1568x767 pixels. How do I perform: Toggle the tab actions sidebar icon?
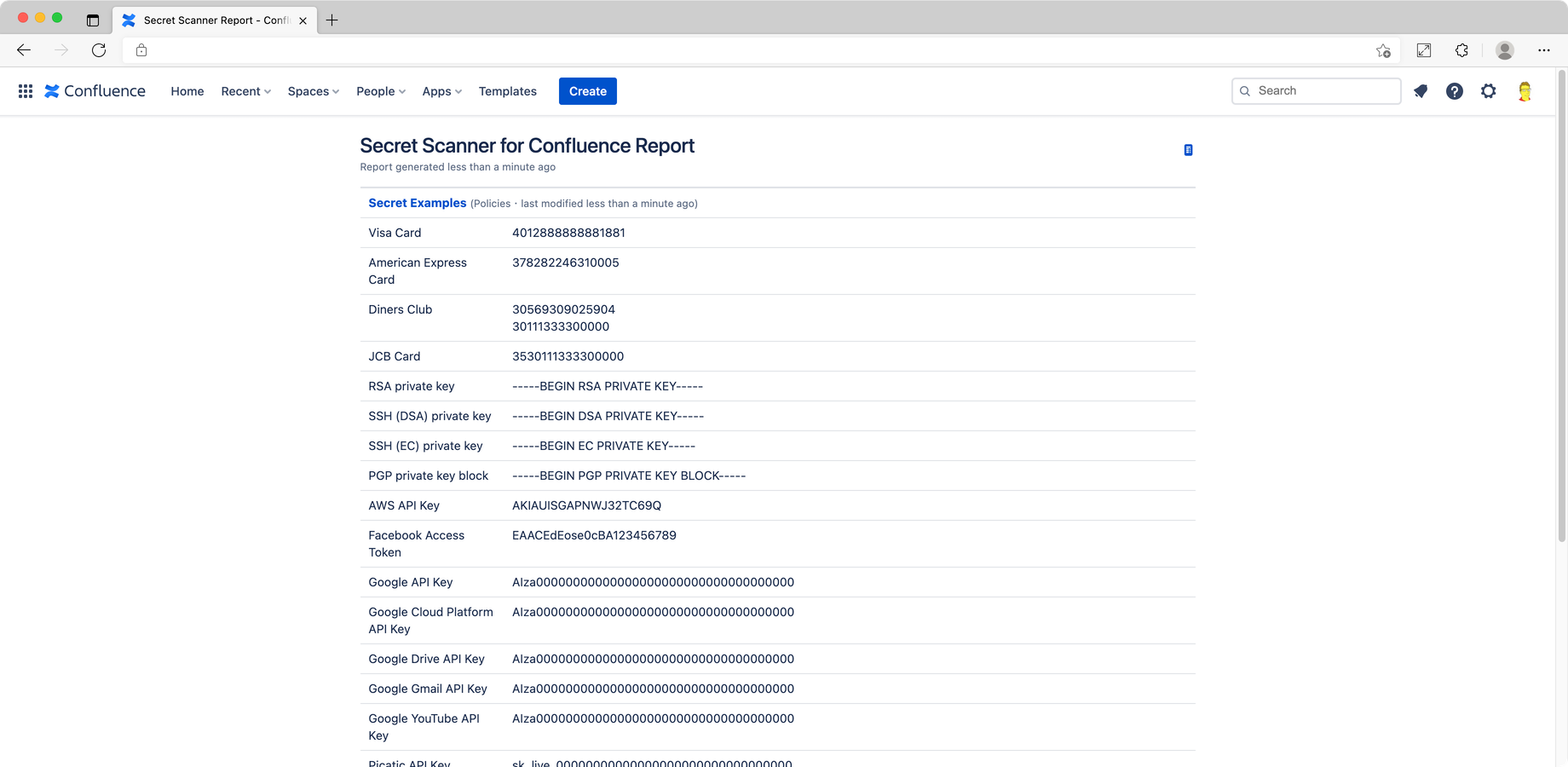click(x=93, y=20)
